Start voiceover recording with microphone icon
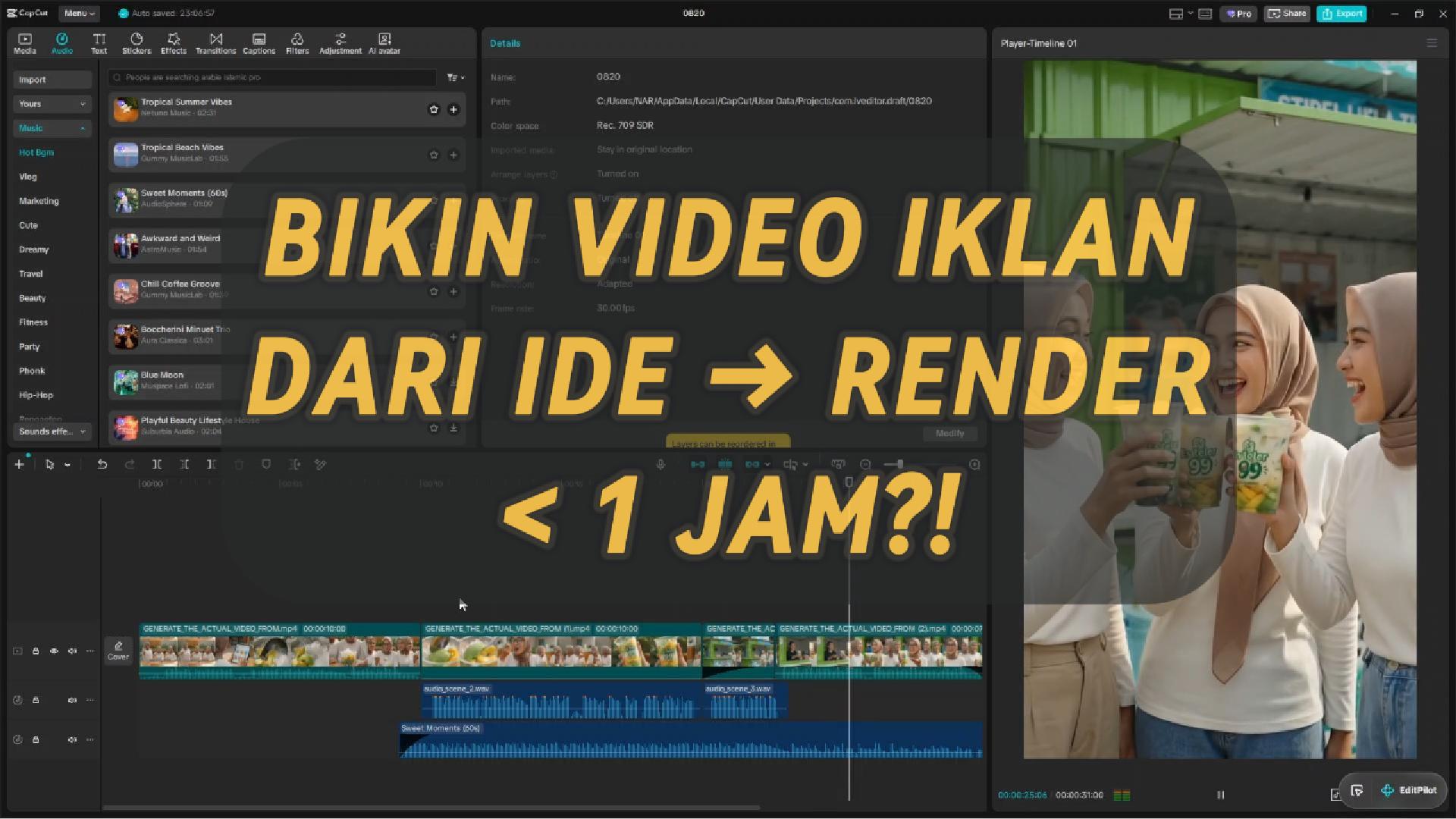The image size is (1456, 819). point(661,464)
